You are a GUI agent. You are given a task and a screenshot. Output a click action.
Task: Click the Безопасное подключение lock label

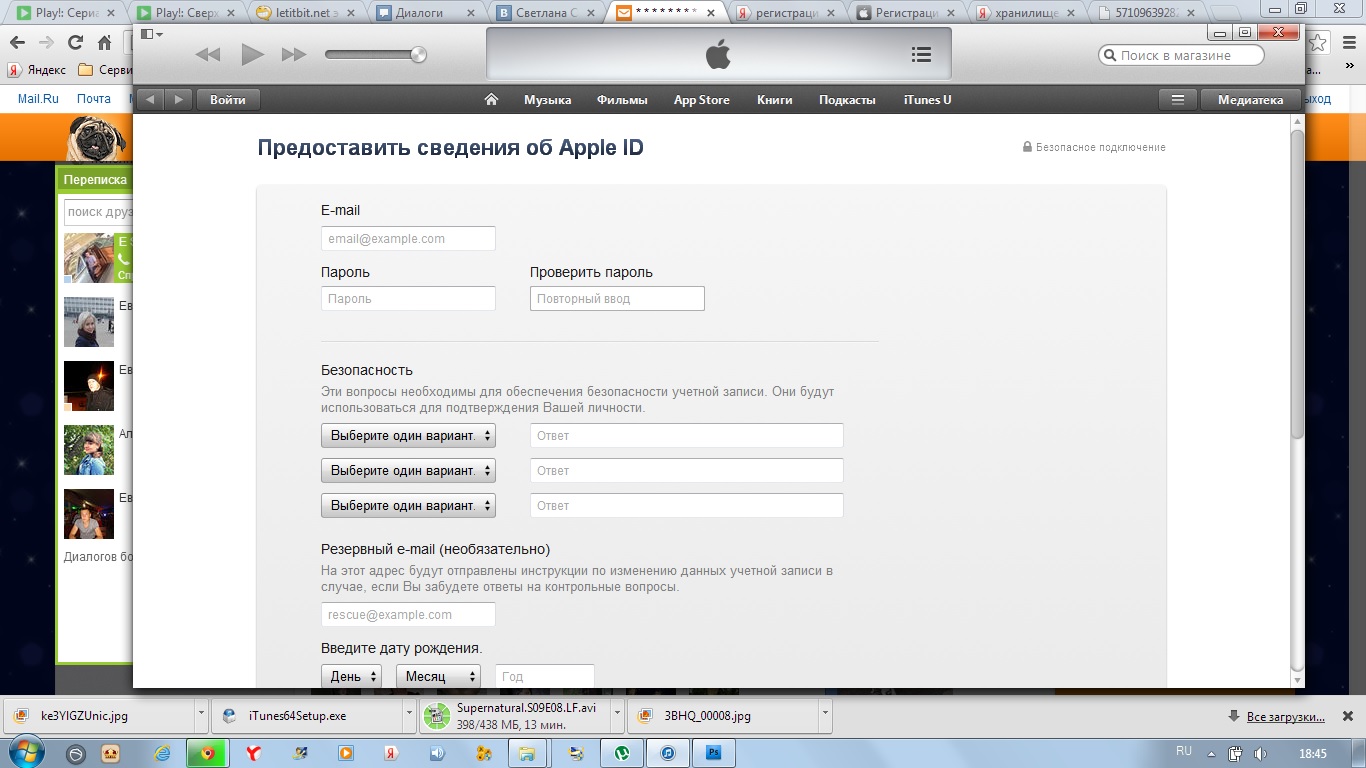click(1094, 147)
